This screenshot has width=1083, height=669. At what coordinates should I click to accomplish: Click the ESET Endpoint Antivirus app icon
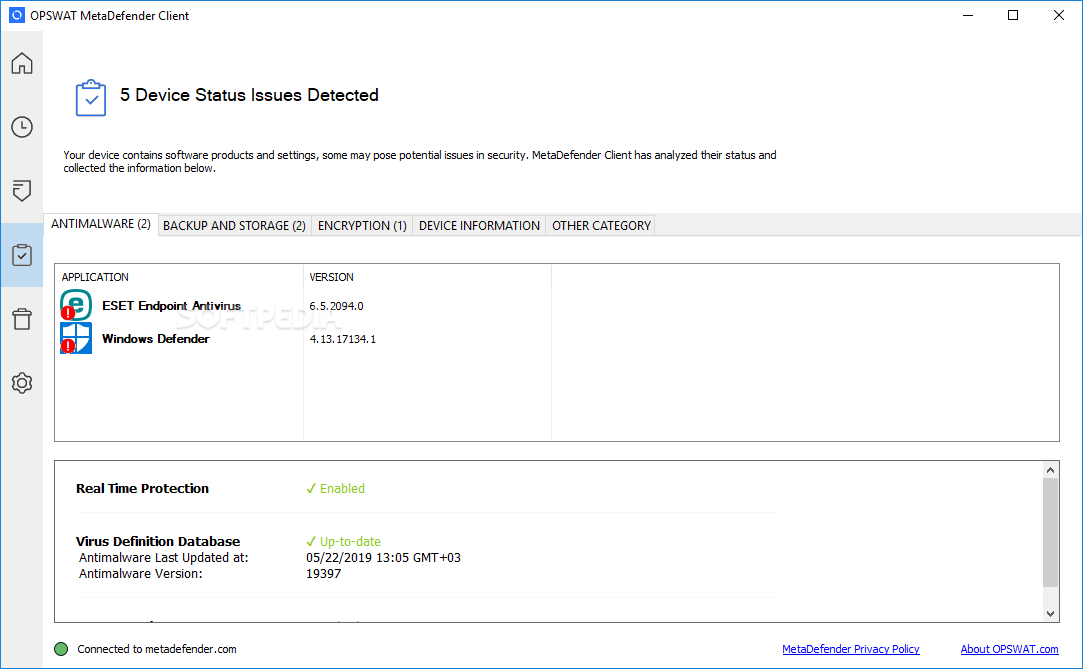point(76,305)
